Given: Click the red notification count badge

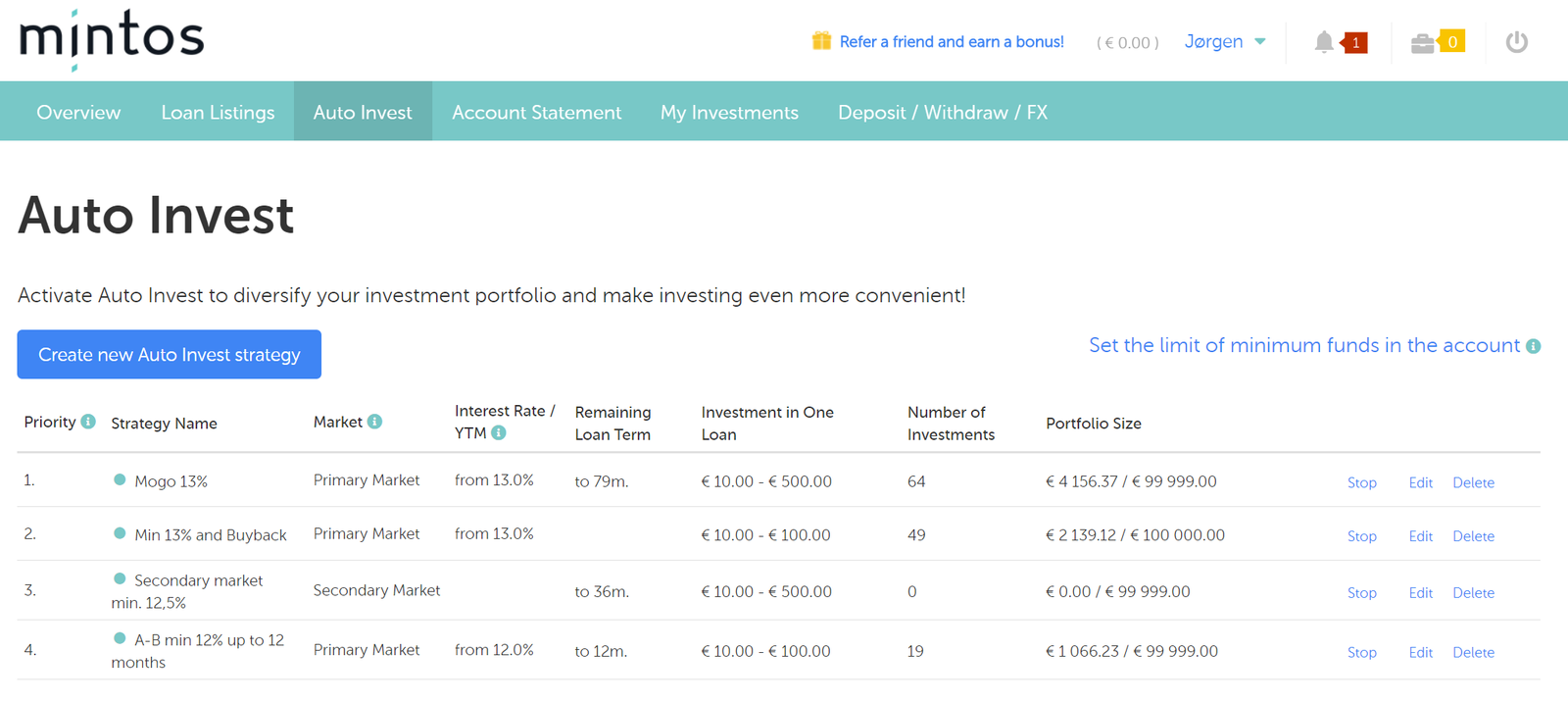Looking at the screenshot, I should click(1354, 42).
